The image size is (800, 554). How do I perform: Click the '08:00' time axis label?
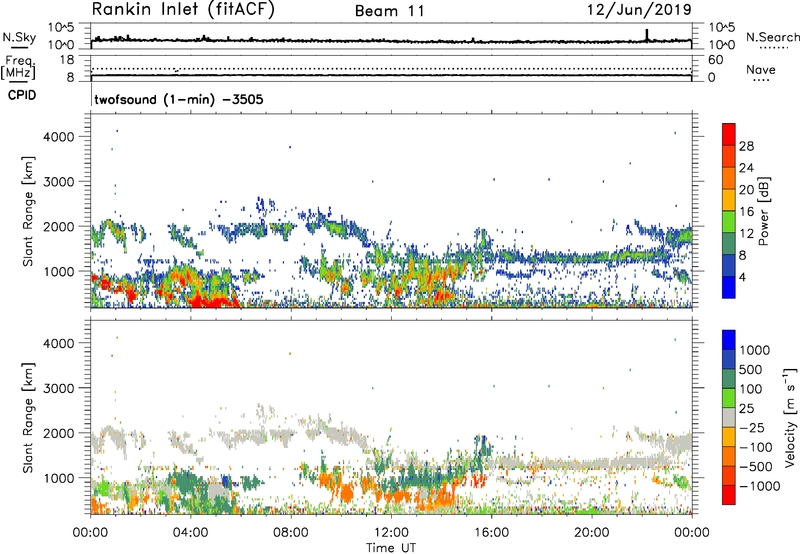291,533
